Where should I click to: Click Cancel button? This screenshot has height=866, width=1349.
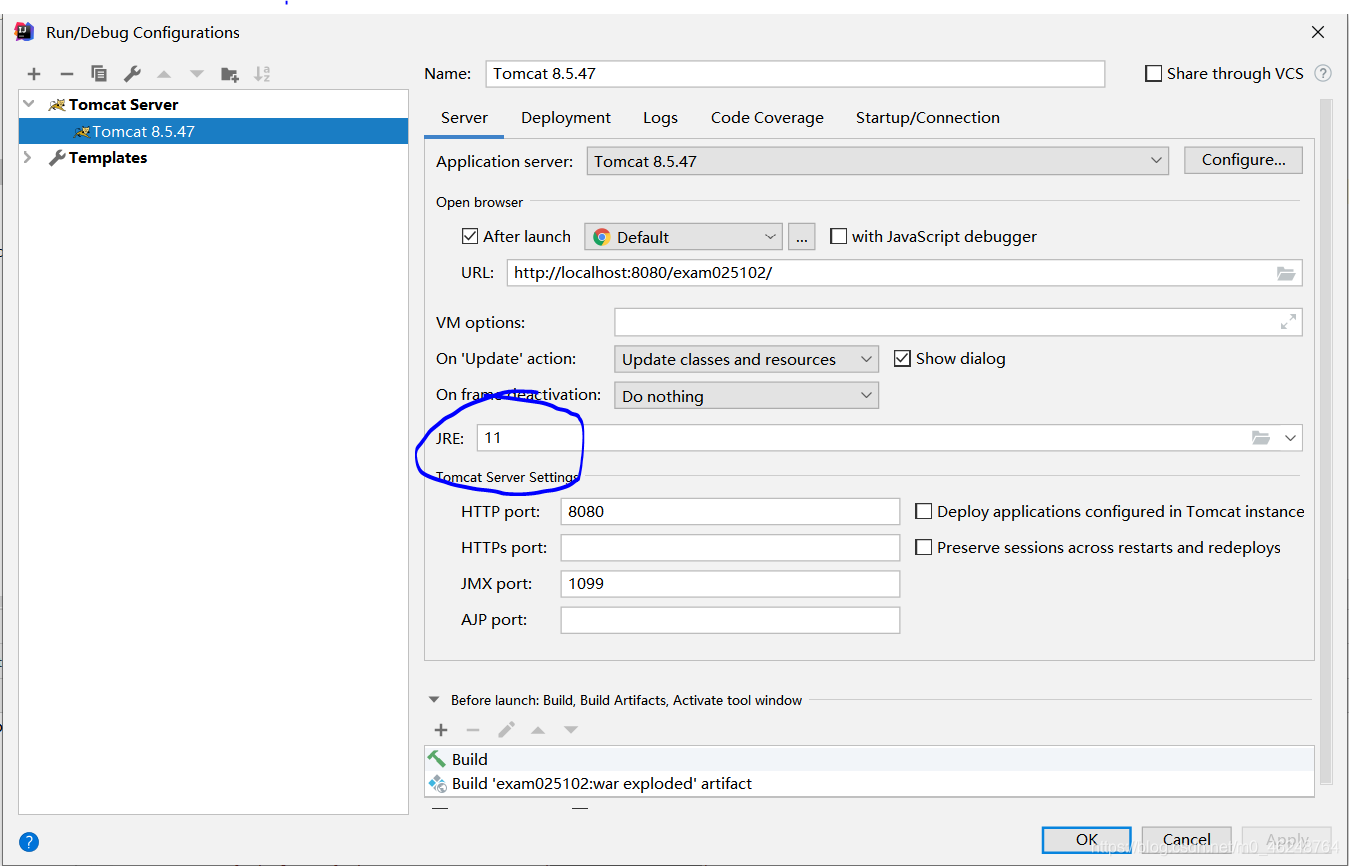click(1187, 840)
